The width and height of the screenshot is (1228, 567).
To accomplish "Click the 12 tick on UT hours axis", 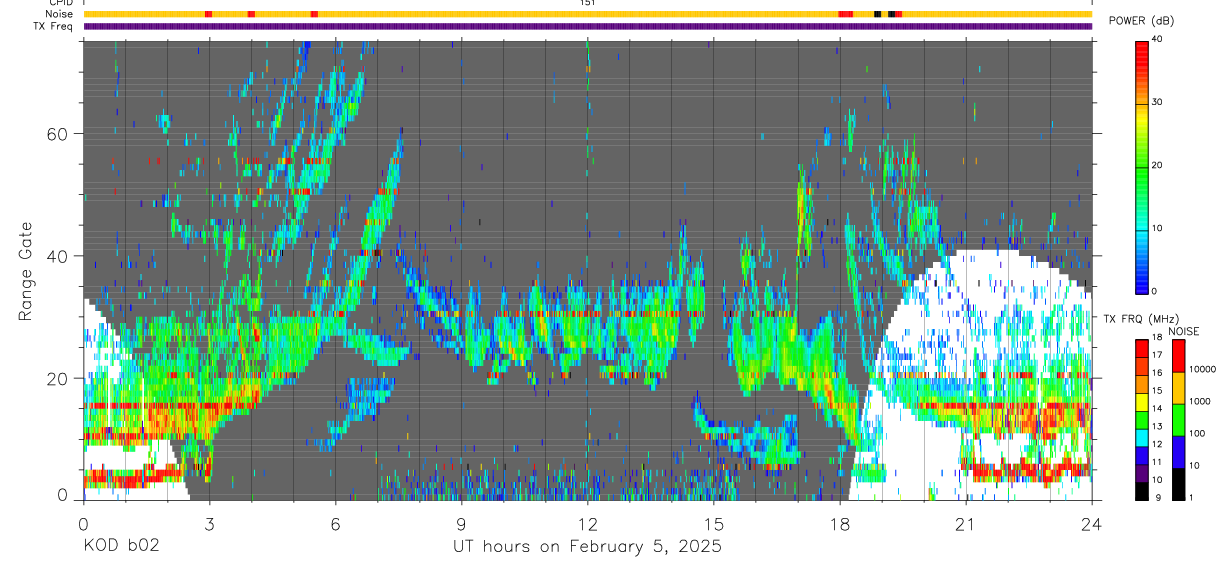I will [587, 523].
